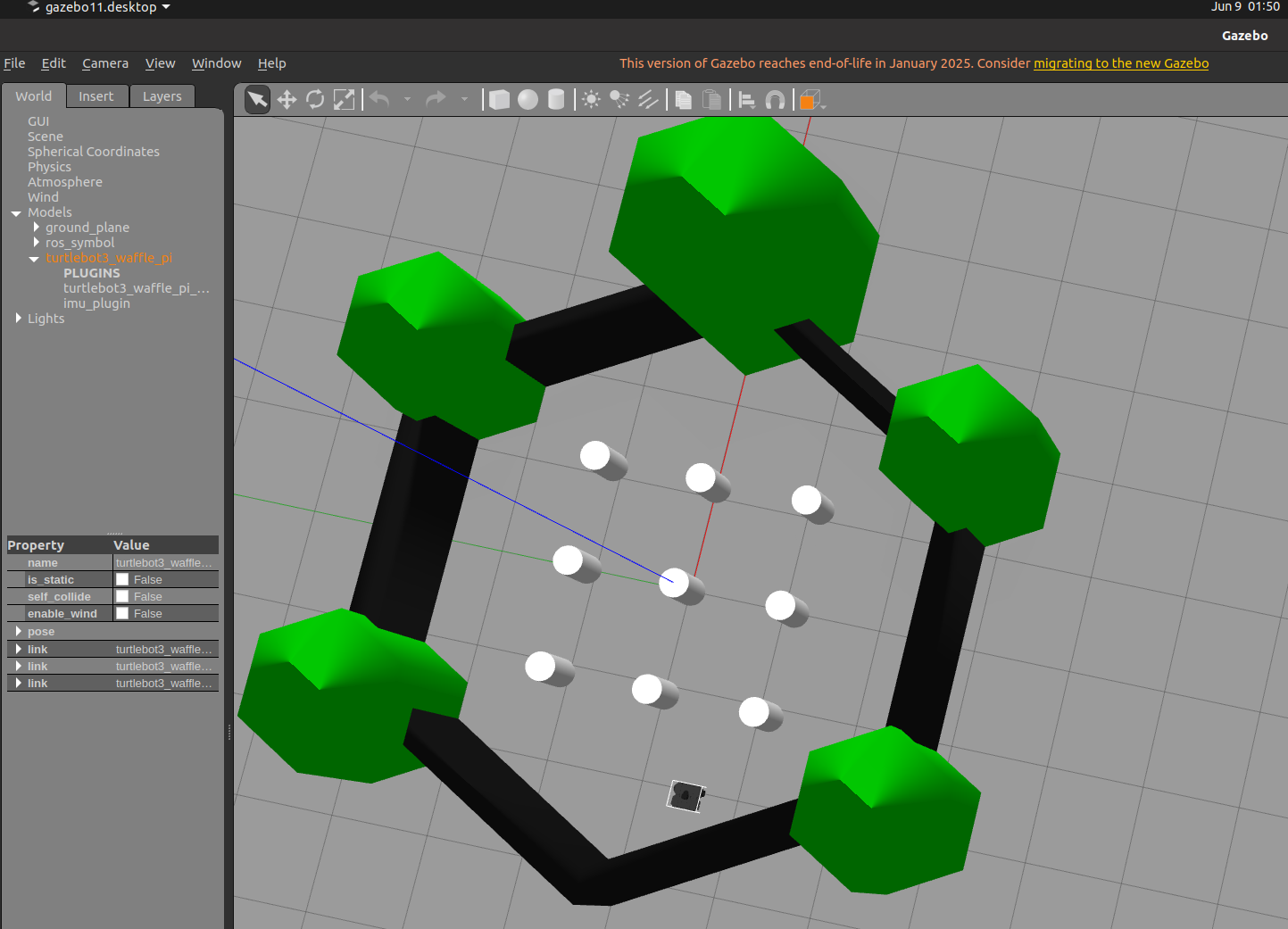
Task: Select the arrow selection mode tool
Action: coord(257,99)
